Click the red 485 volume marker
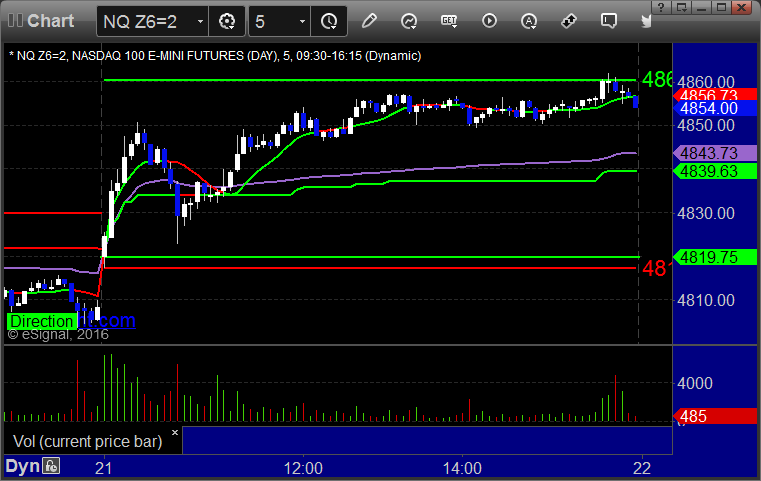Image resolution: width=761 pixels, height=481 pixels. click(715, 416)
